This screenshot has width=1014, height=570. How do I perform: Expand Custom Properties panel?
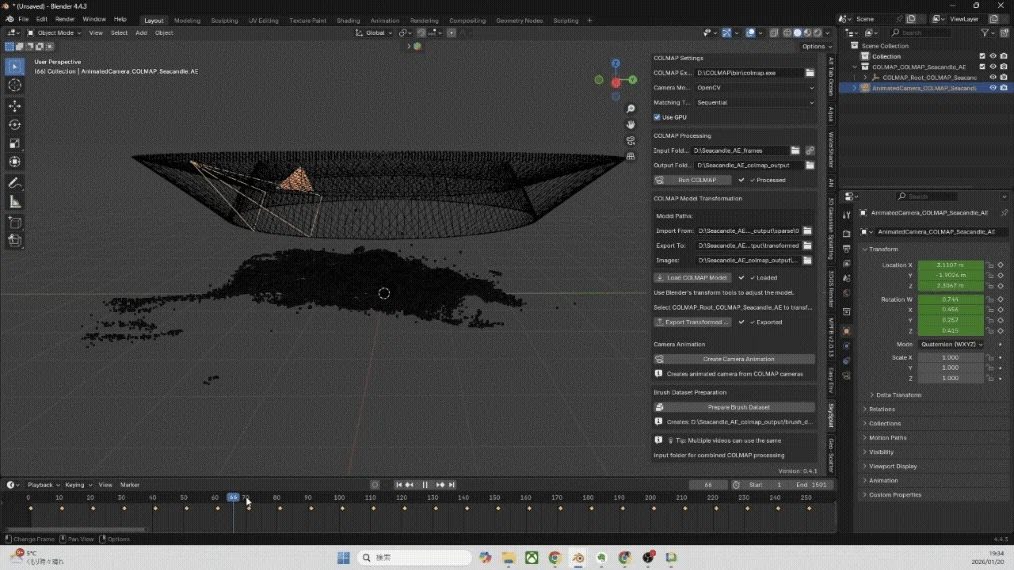(894, 495)
